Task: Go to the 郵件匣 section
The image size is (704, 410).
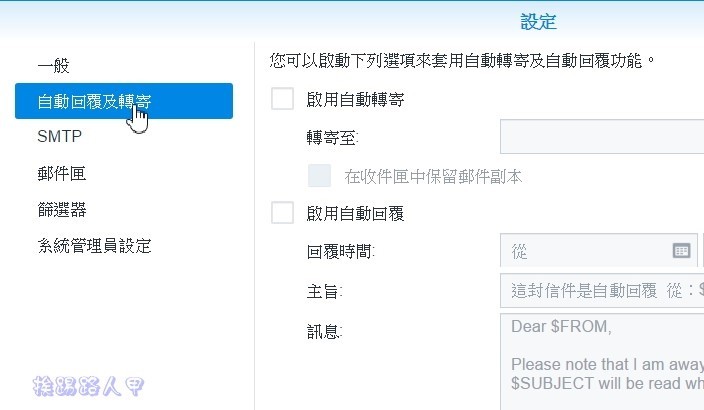Action: click(x=62, y=173)
